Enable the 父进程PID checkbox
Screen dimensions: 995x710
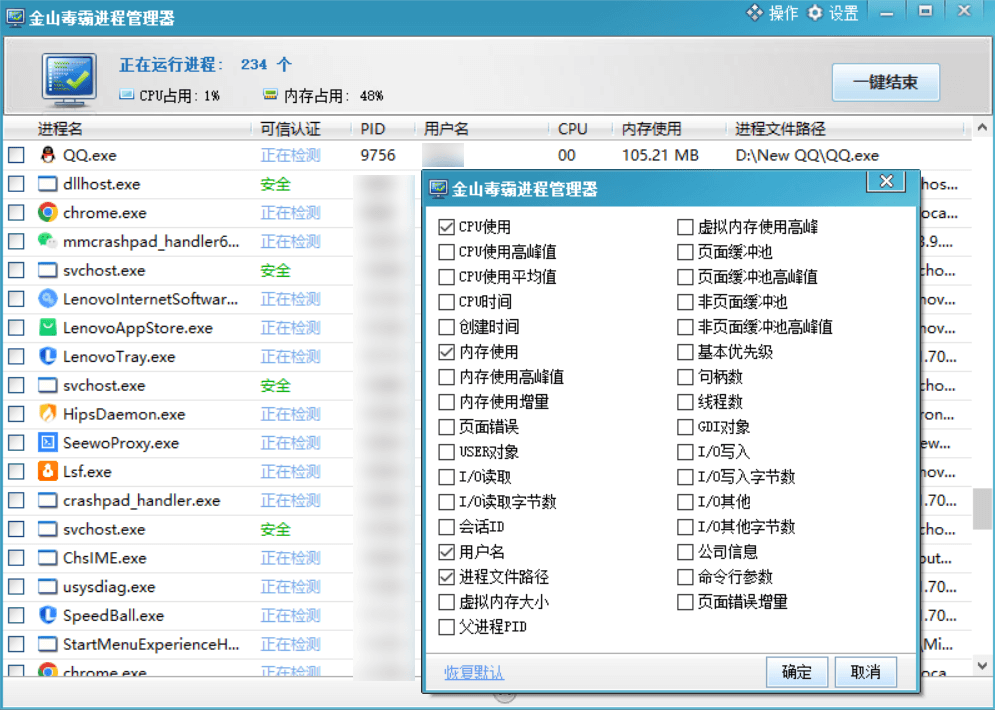pos(447,627)
